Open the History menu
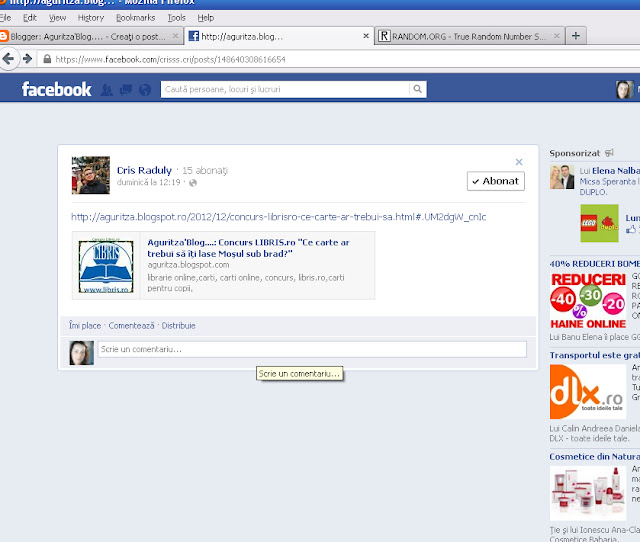Viewport: 640px width, 542px height. click(91, 18)
